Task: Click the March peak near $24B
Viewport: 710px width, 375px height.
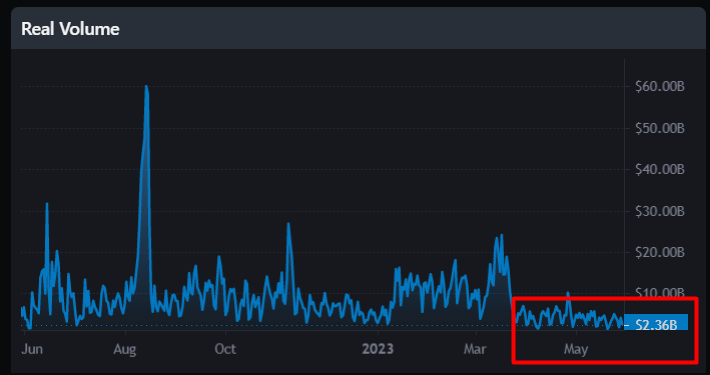Action: click(501, 236)
